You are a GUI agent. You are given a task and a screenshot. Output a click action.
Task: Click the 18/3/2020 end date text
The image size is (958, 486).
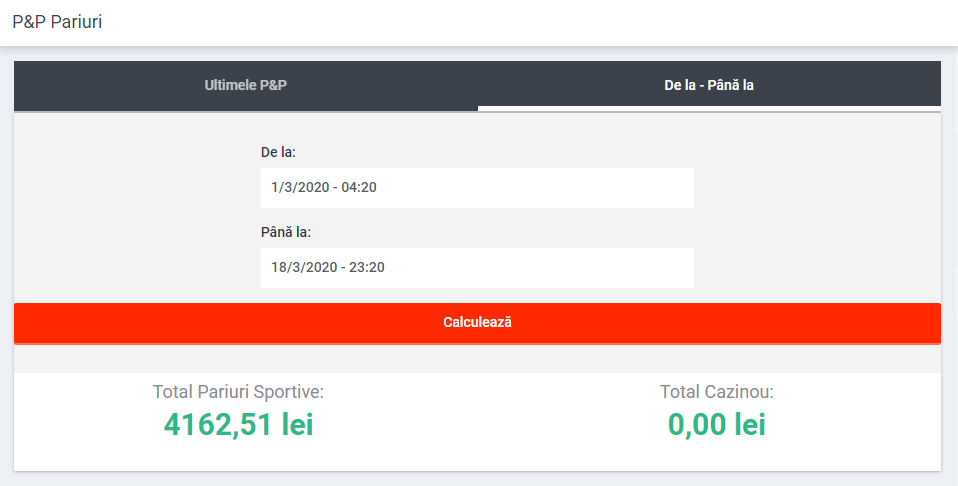coord(303,268)
